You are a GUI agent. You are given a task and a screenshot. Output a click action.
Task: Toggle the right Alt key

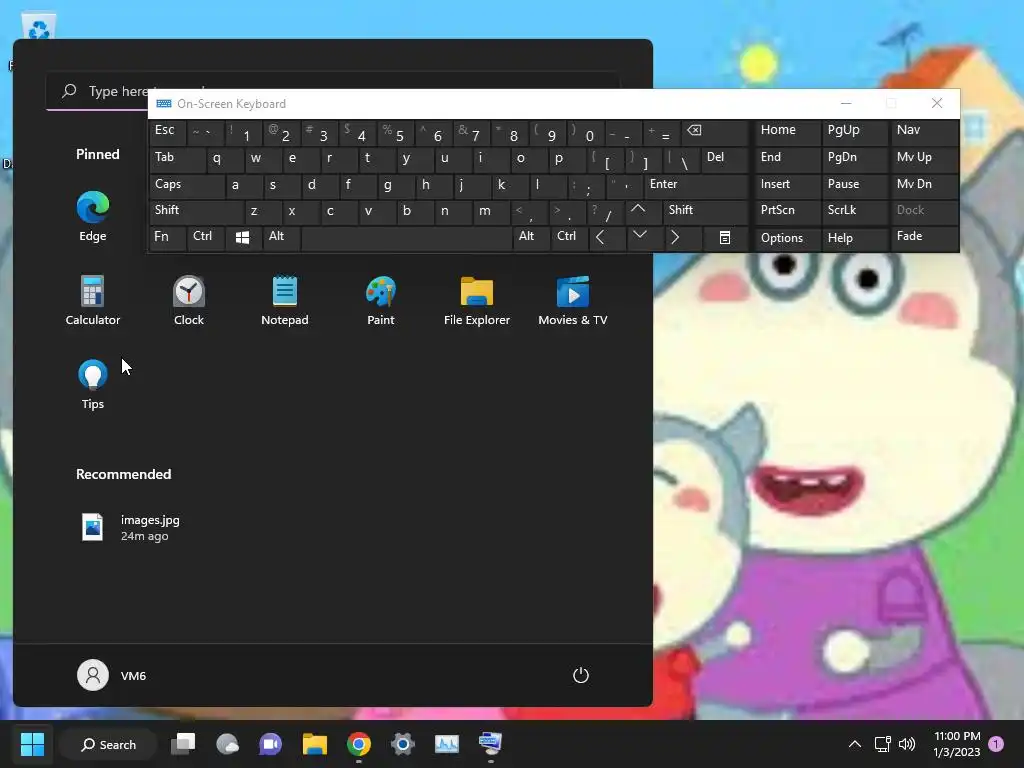531,238
